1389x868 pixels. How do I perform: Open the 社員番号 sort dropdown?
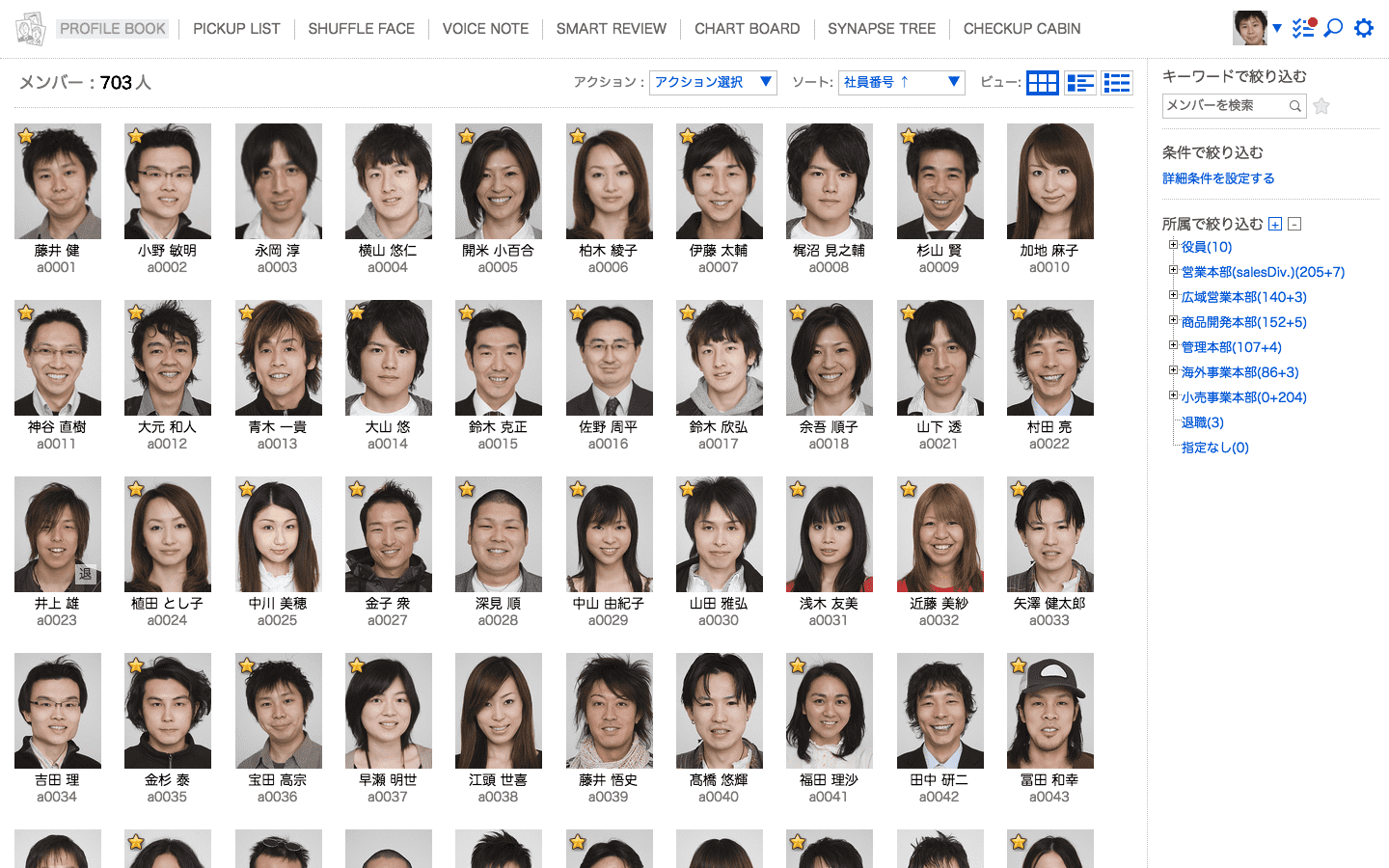tap(902, 82)
